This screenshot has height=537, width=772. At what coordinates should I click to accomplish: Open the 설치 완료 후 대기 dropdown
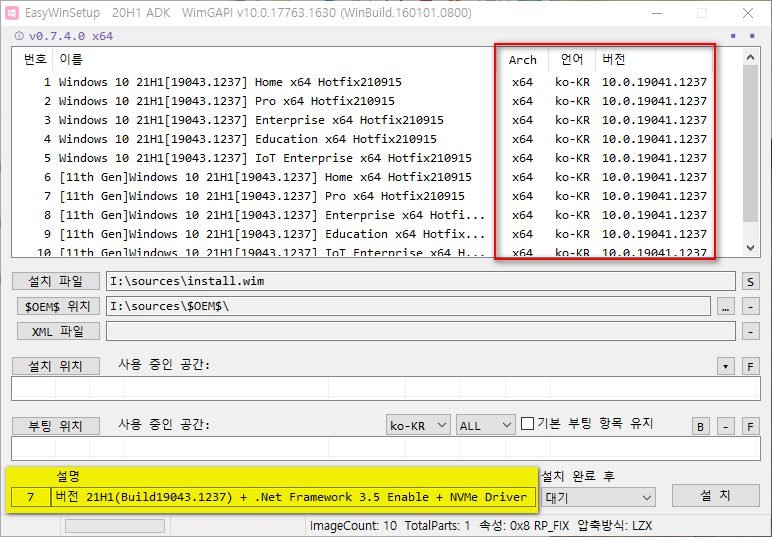coord(598,497)
